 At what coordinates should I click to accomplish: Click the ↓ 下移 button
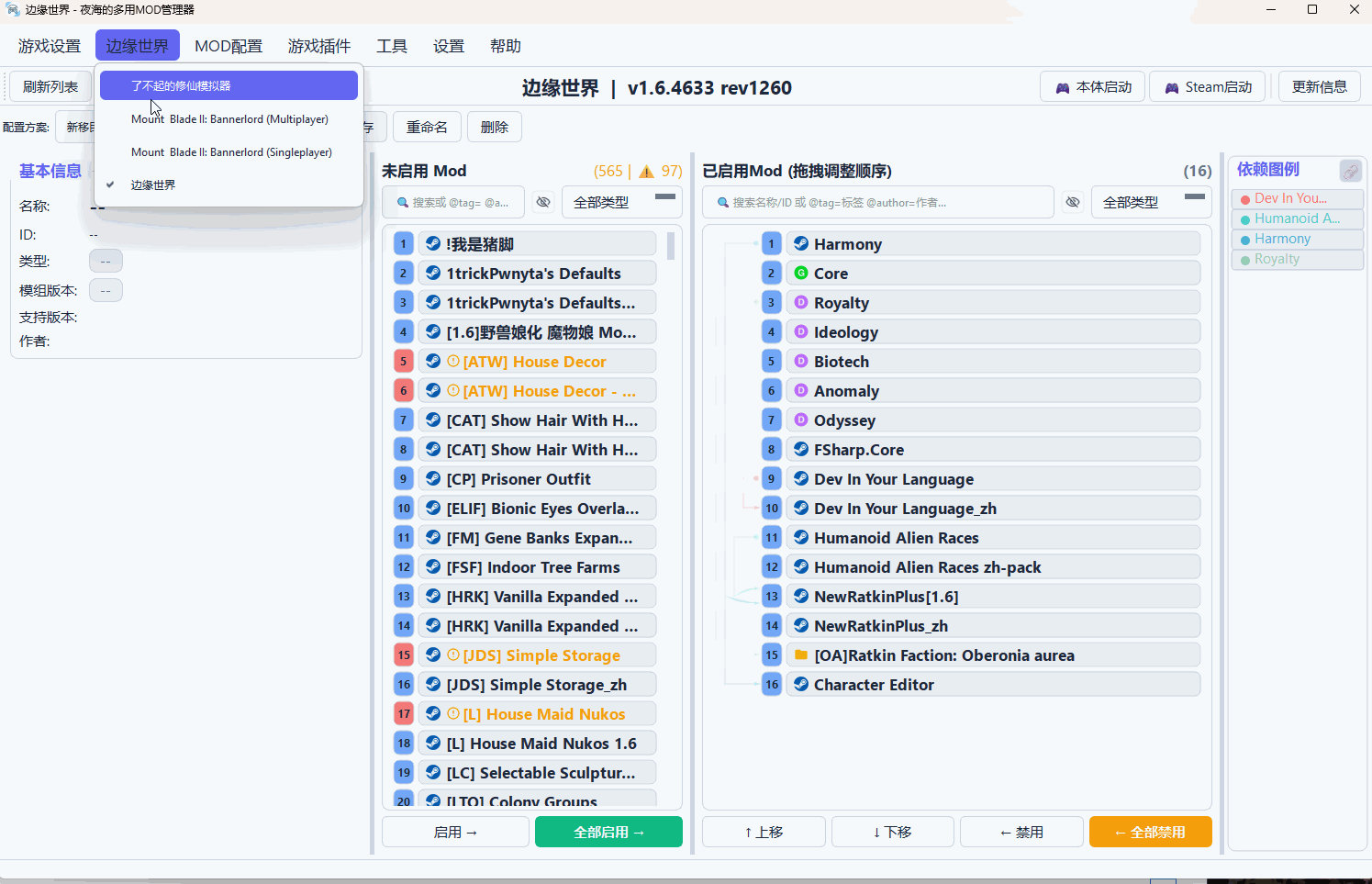(893, 832)
